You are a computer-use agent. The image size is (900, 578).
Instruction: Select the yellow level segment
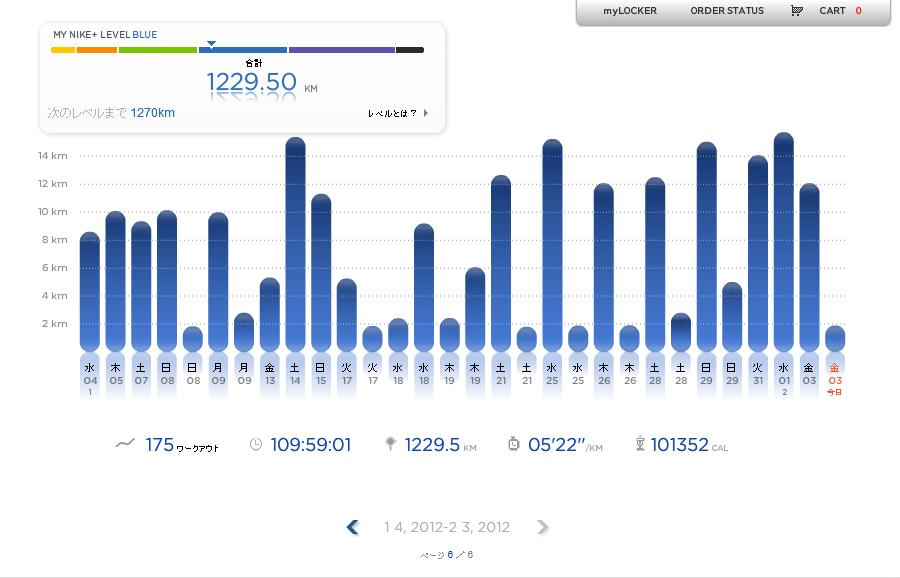[x=63, y=50]
